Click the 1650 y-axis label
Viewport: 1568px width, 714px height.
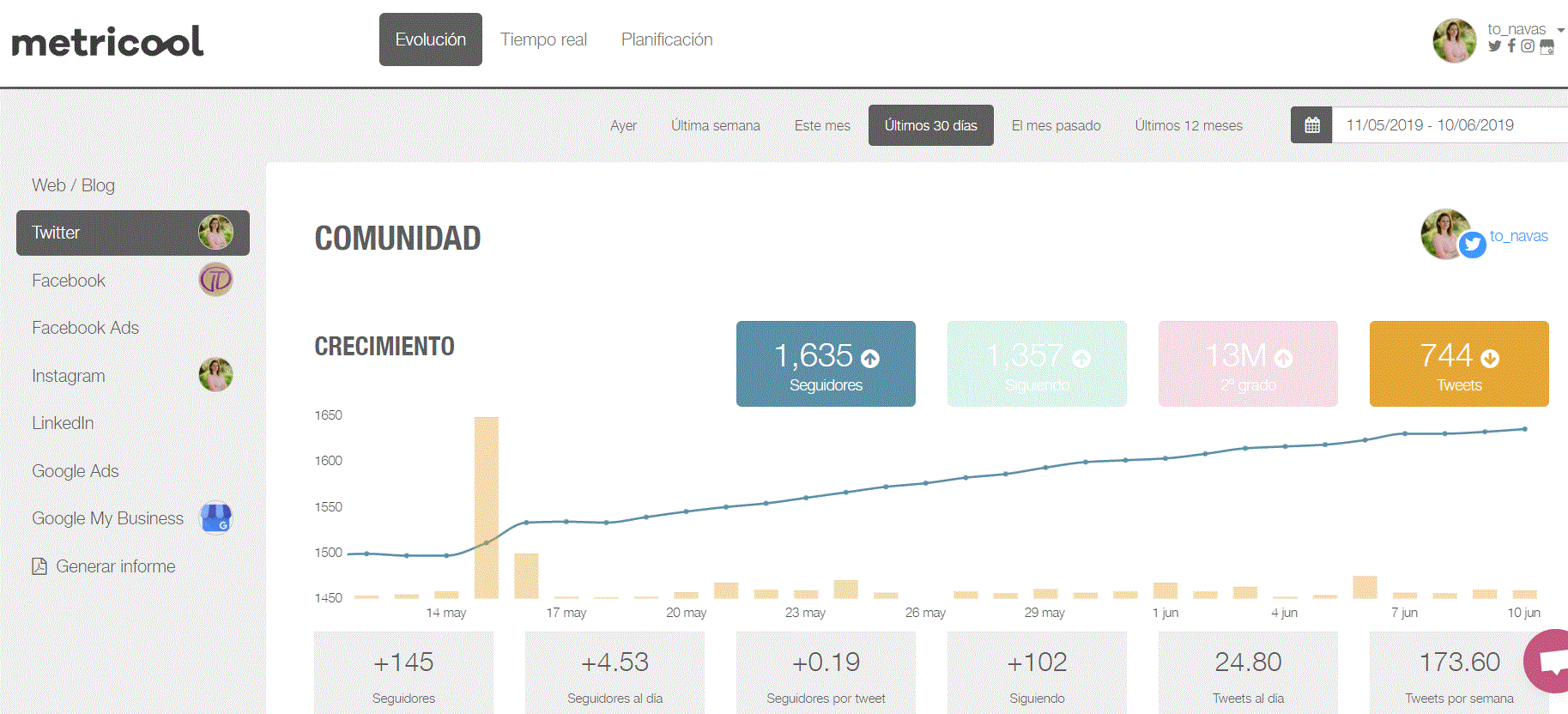tap(328, 415)
